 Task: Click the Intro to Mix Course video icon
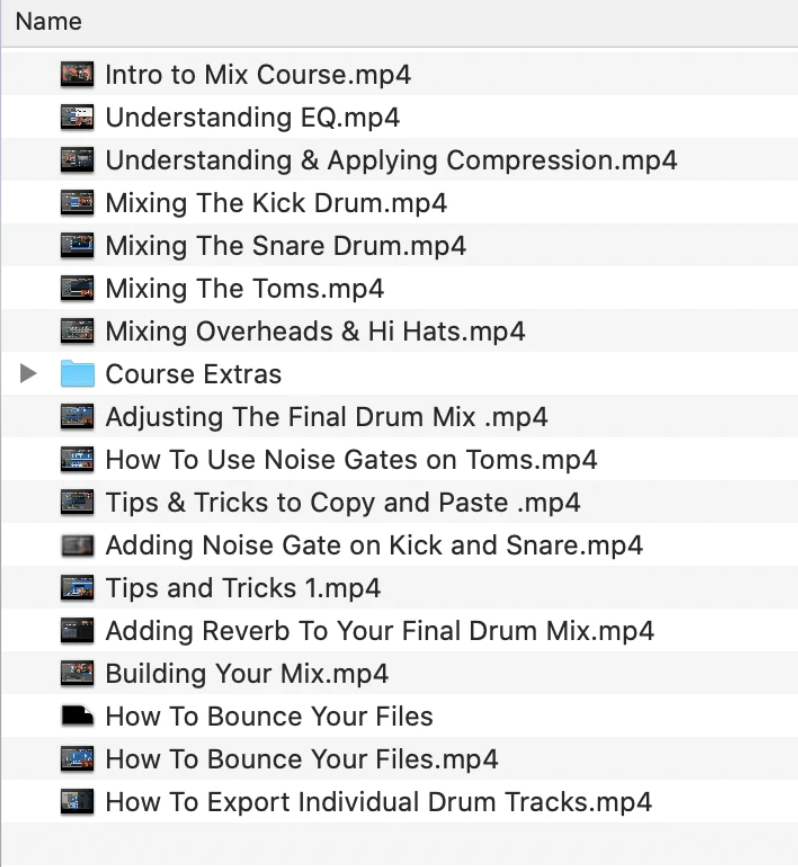coord(77,74)
